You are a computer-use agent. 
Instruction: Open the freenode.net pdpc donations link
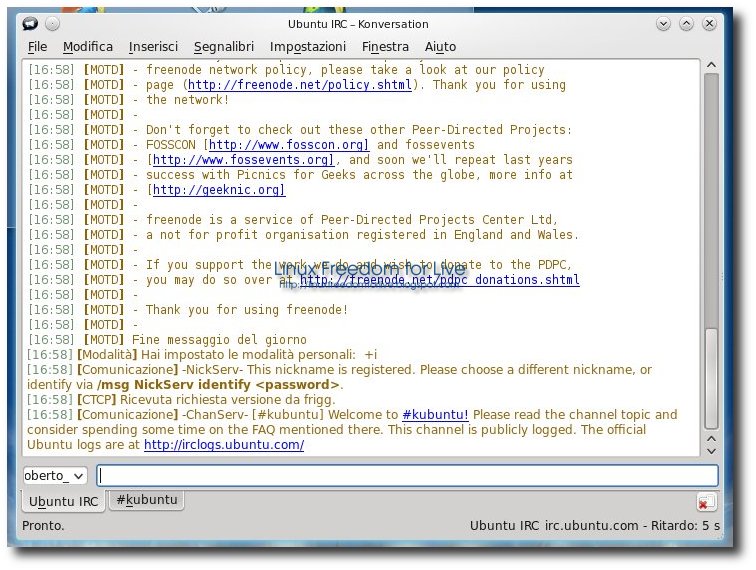[439, 280]
